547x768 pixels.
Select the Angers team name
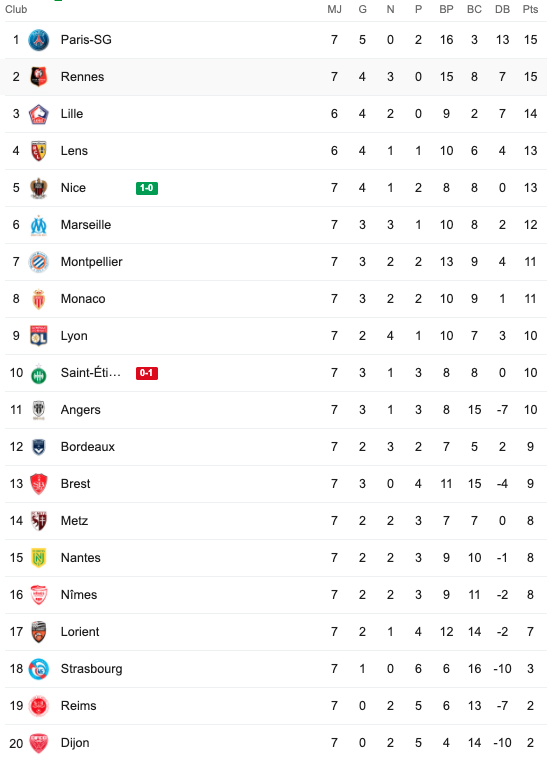[80, 410]
